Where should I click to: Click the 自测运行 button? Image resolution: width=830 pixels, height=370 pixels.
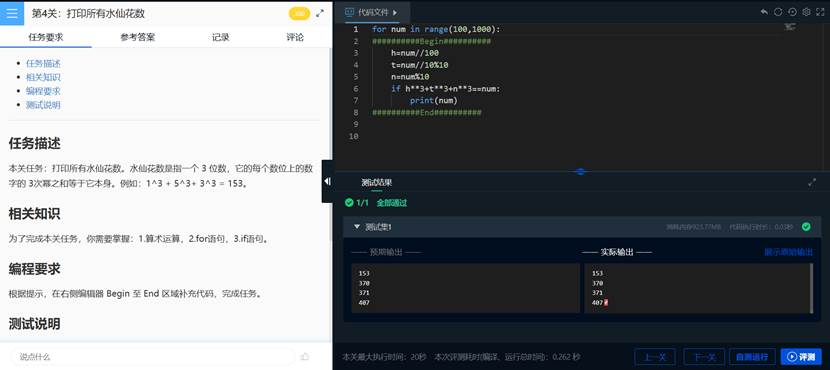click(752, 357)
